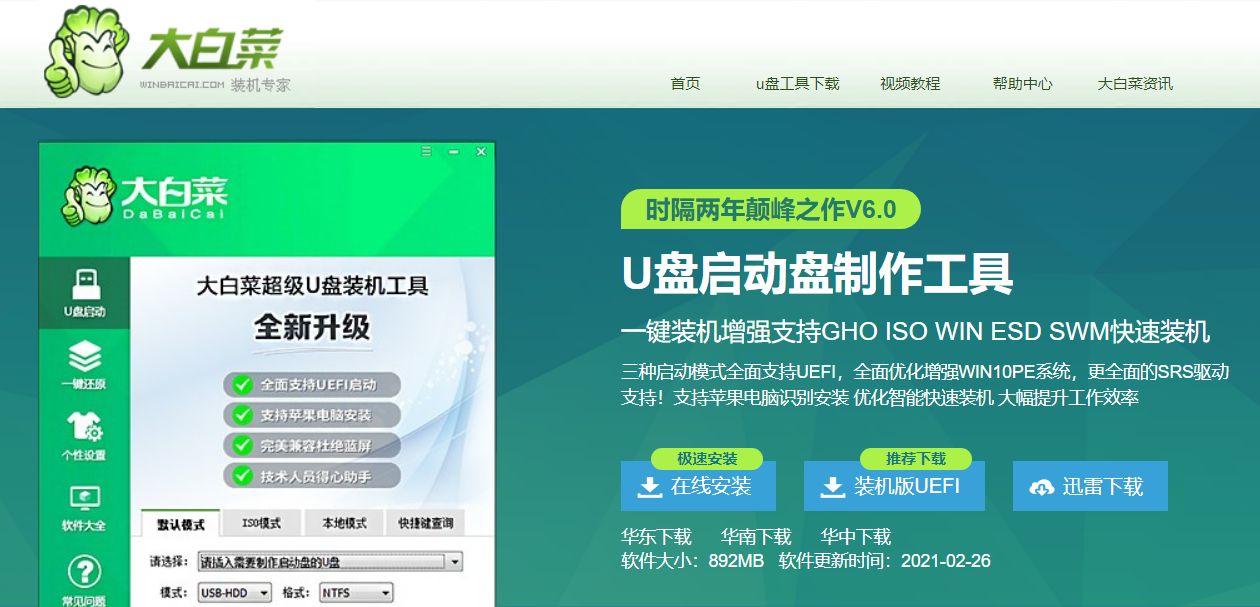Screen dimensions: 1260x607
Task: Expand the NTFS format dropdown
Action: click(x=354, y=593)
